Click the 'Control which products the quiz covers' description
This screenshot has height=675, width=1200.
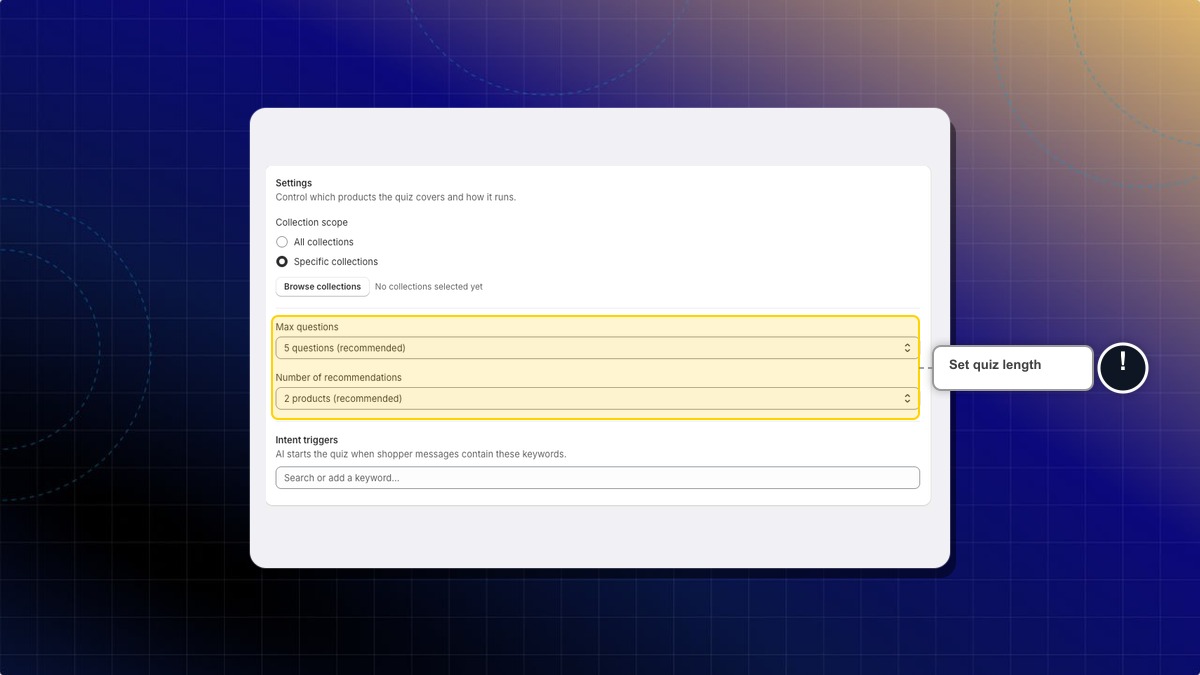pos(396,197)
